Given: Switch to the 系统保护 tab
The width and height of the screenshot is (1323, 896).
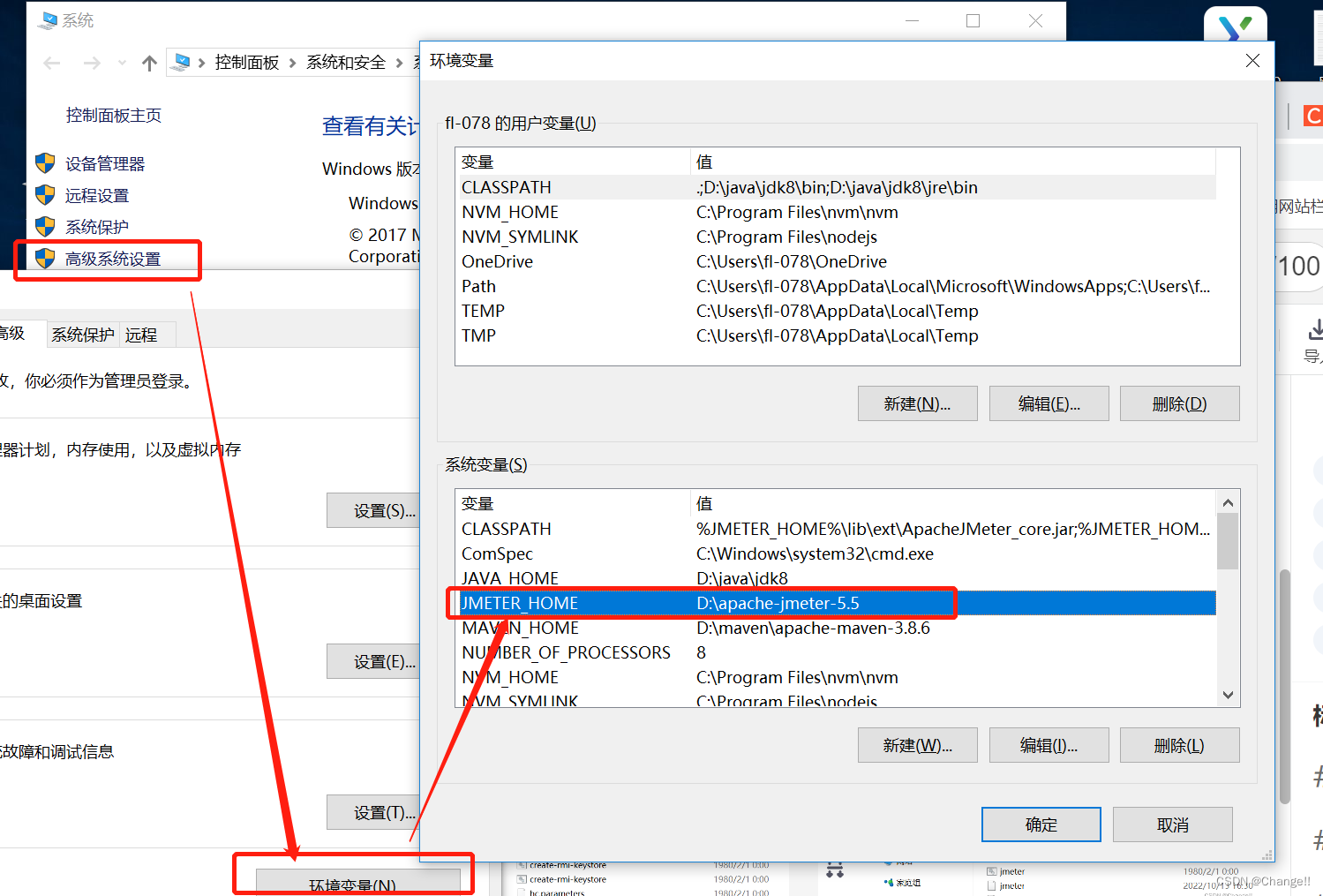Looking at the screenshot, I should pyautogui.click(x=83, y=335).
